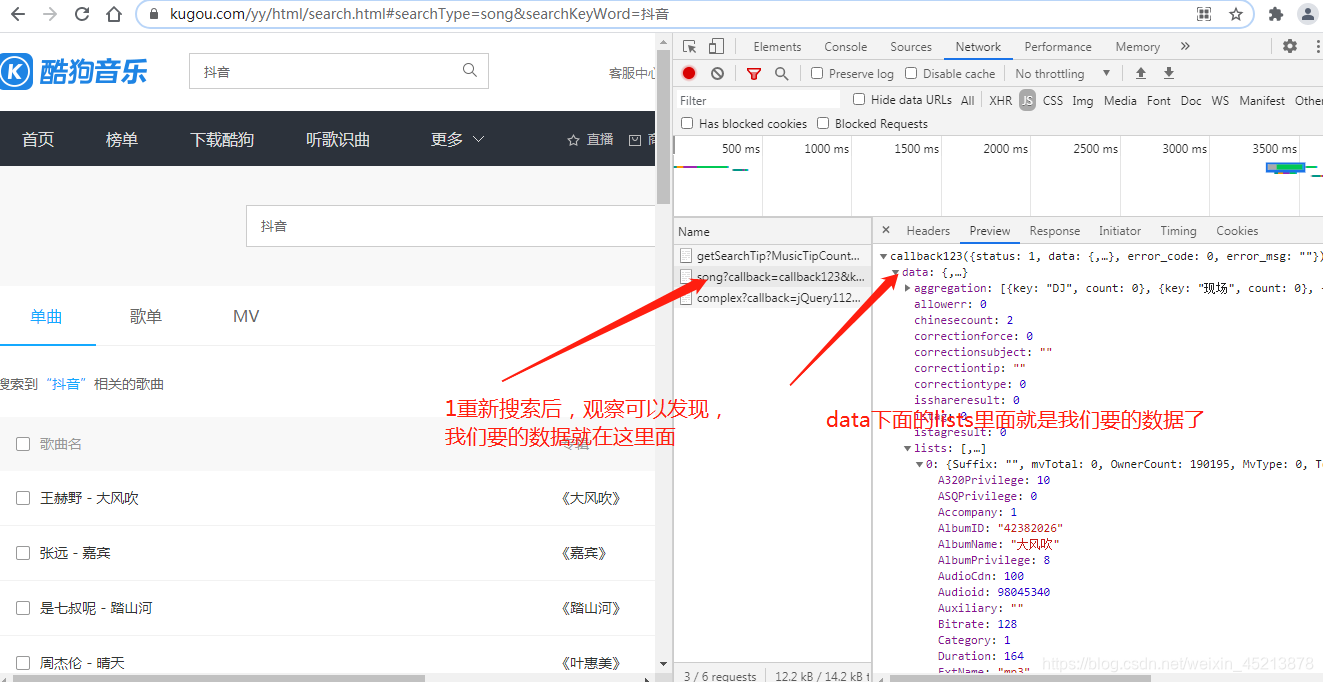
Task: Click QR code icon in address bar
Action: coord(1204,14)
